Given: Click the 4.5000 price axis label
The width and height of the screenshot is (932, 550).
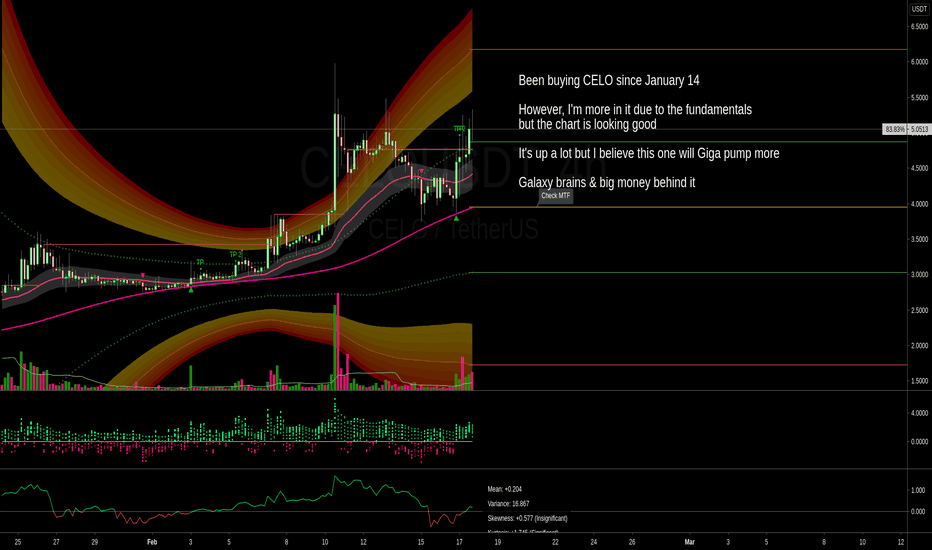Looking at the screenshot, I should coord(920,168).
